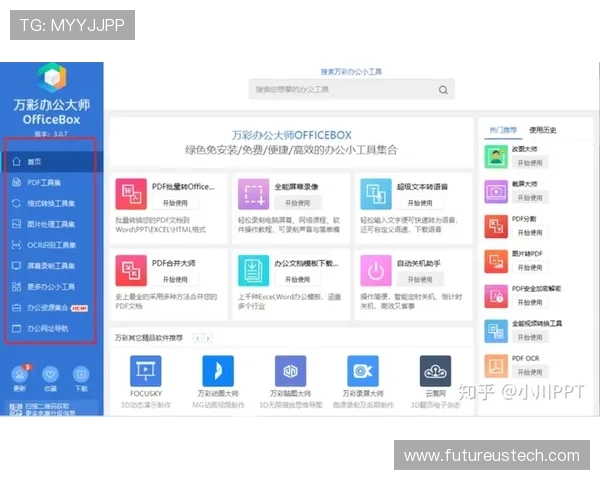The height and width of the screenshot is (480, 600).
Task: Show next recommended software with right arrow
Action: pos(208,338)
